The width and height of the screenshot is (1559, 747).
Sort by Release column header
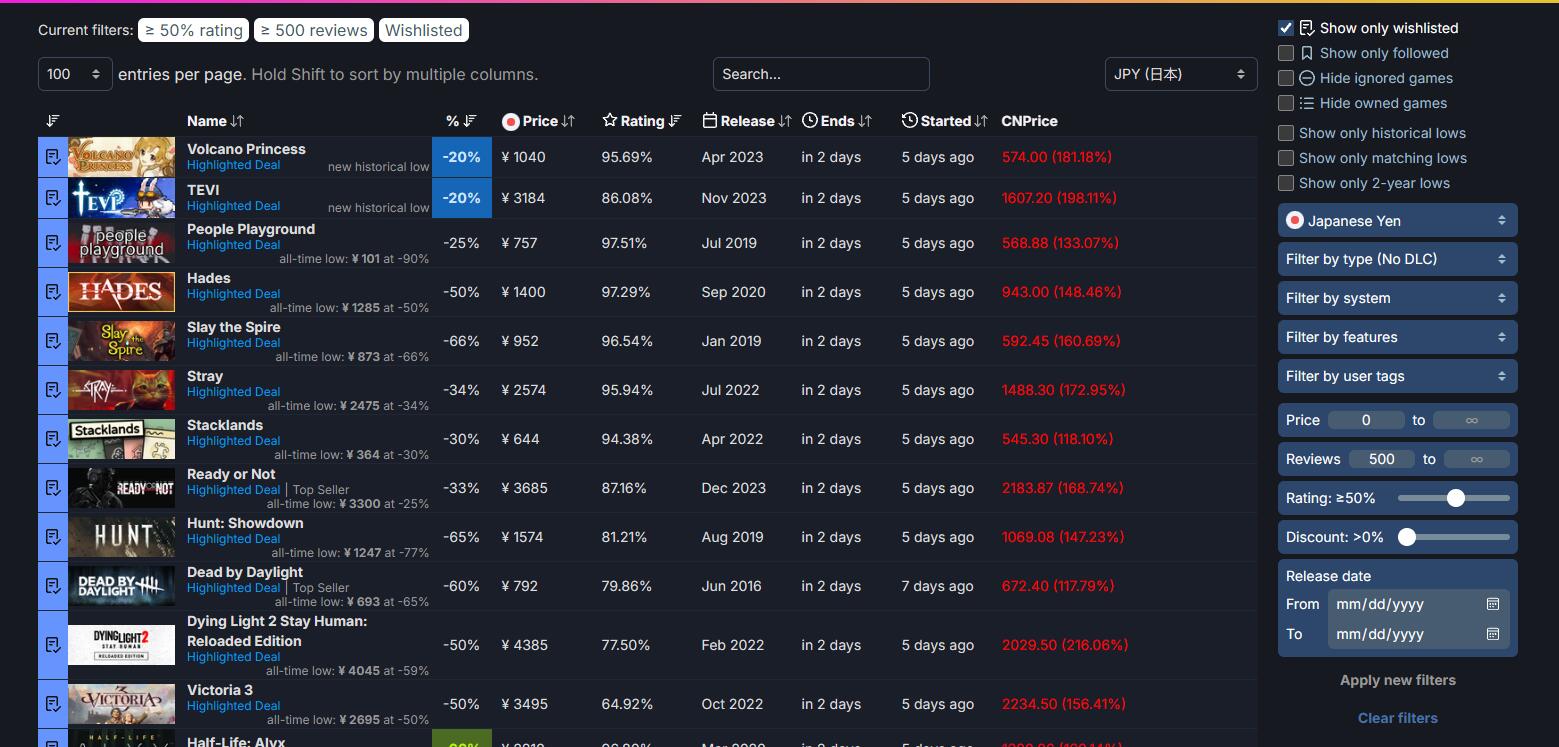pyautogui.click(x=747, y=121)
